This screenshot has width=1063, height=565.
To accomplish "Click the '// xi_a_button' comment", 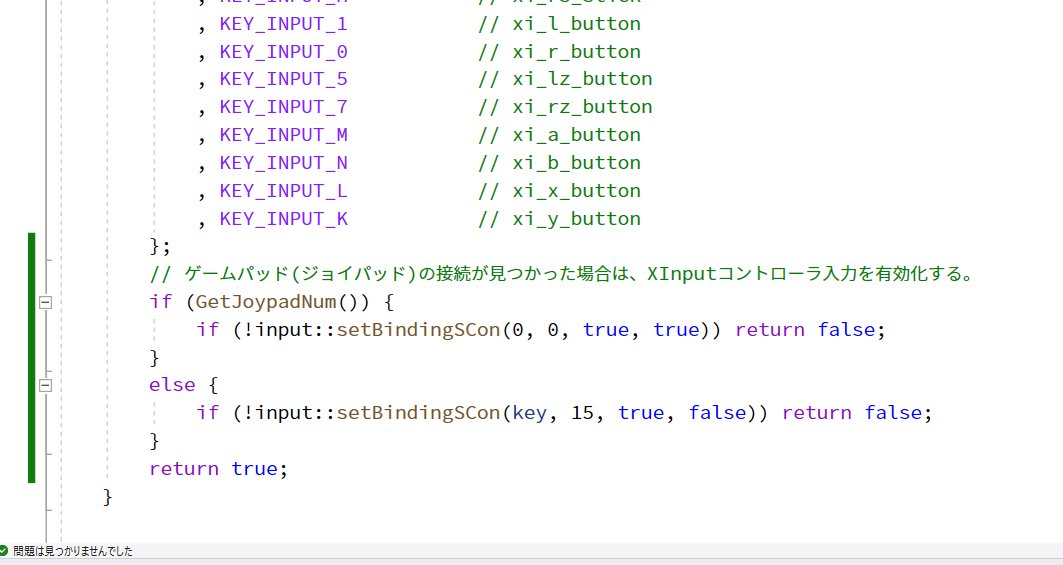I will tap(559, 135).
